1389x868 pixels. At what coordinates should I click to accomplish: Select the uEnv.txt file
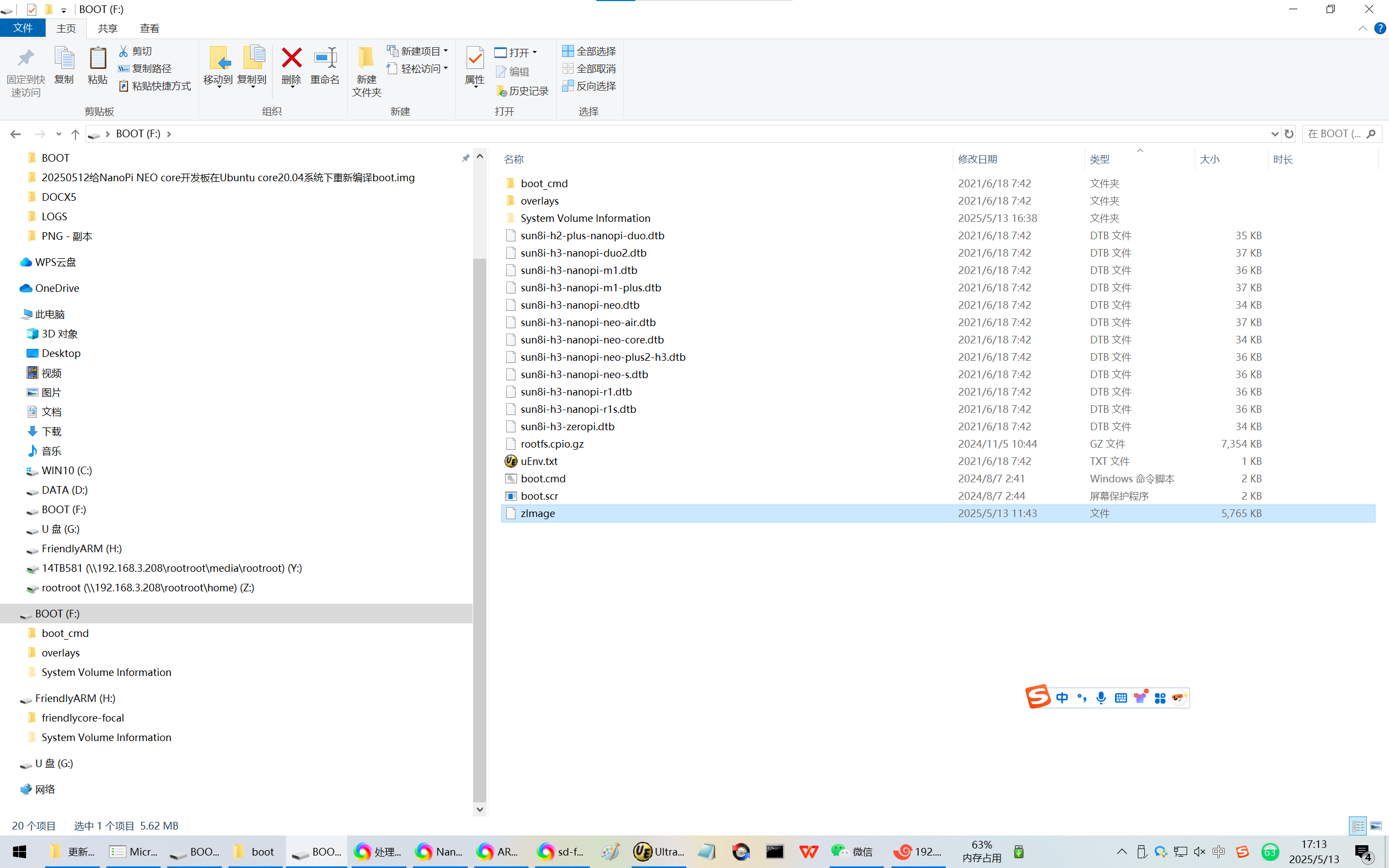coord(538,461)
